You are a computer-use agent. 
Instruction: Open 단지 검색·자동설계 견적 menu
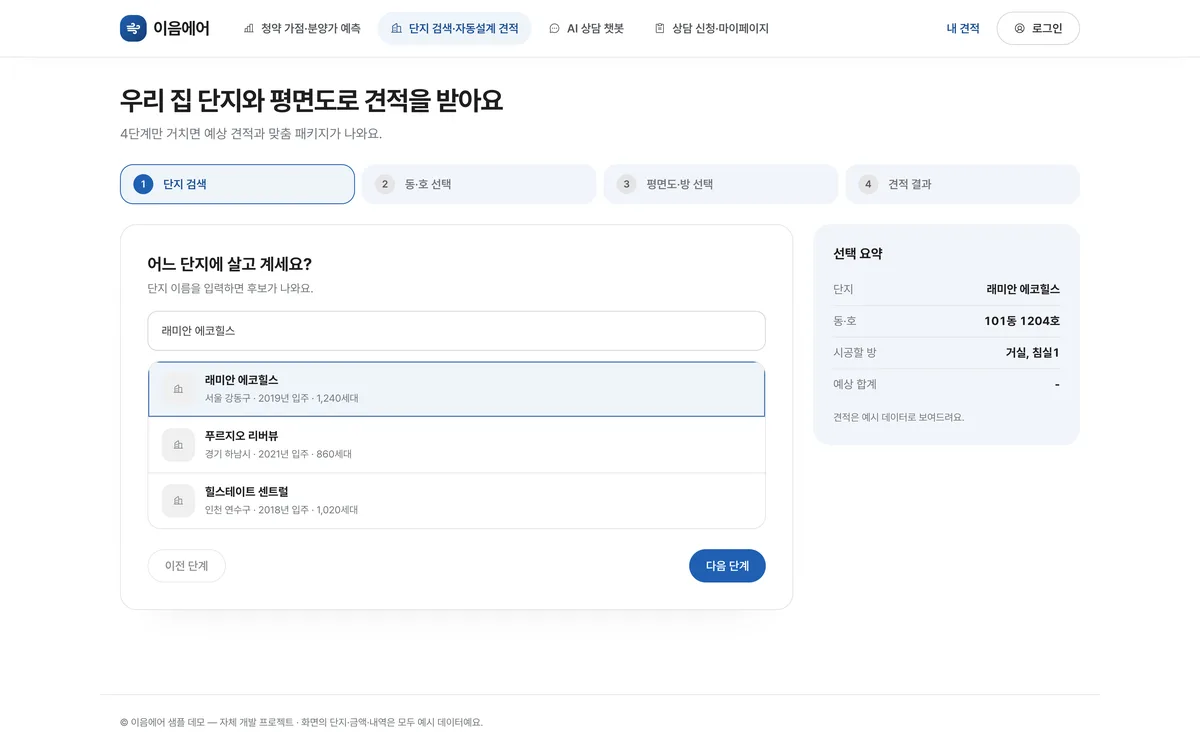[x=455, y=29]
